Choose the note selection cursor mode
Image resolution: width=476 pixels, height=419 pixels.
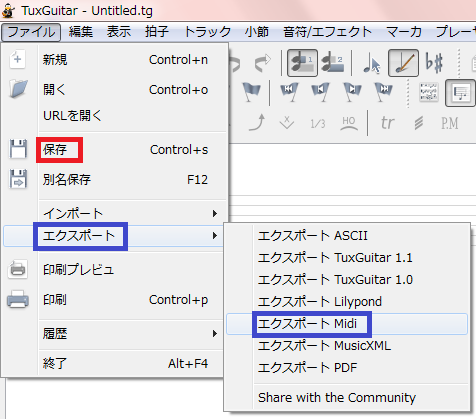tap(371, 63)
